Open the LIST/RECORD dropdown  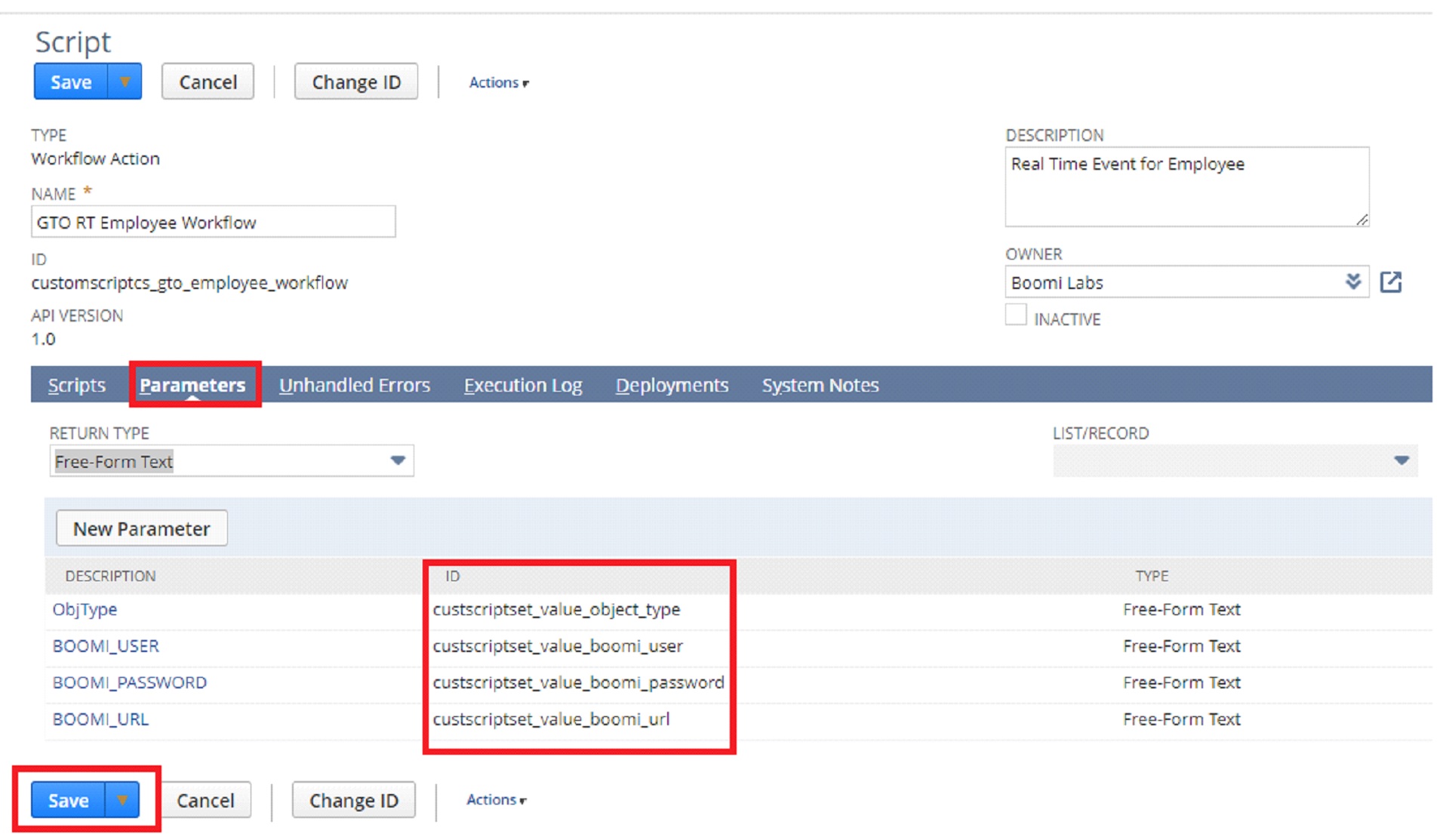point(1401,460)
